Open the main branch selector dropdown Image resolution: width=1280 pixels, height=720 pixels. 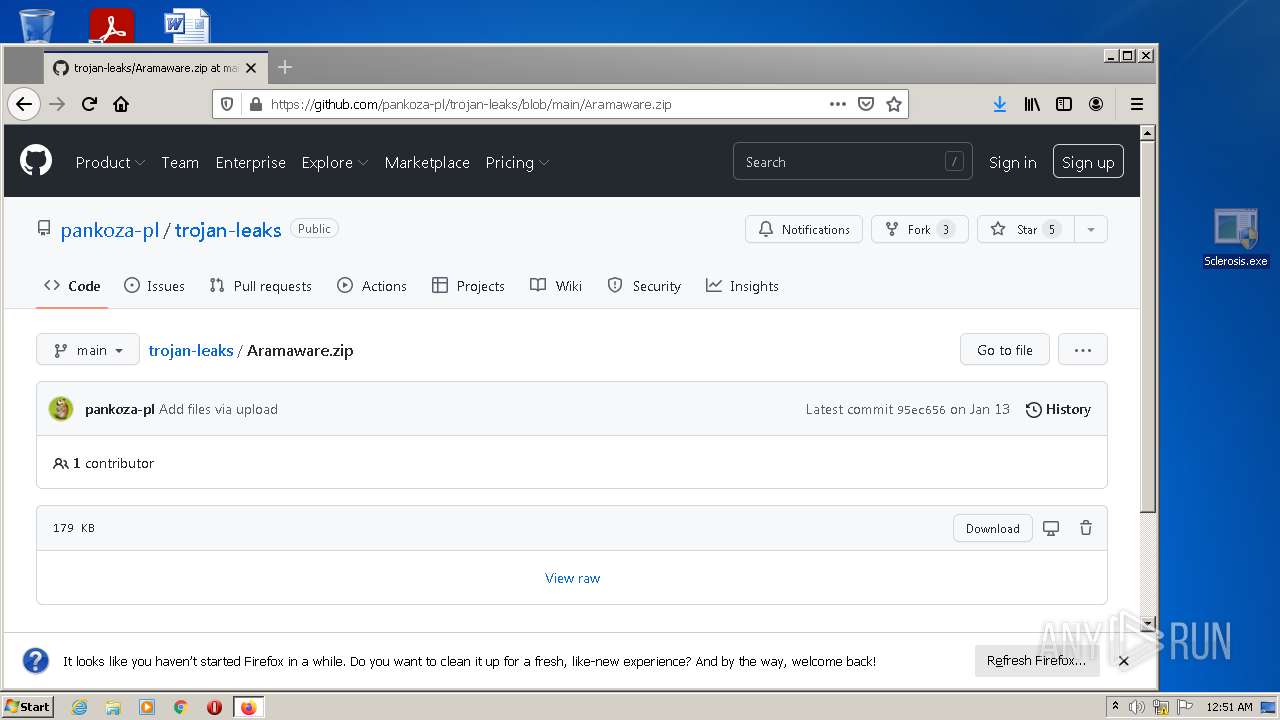(88, 350)
